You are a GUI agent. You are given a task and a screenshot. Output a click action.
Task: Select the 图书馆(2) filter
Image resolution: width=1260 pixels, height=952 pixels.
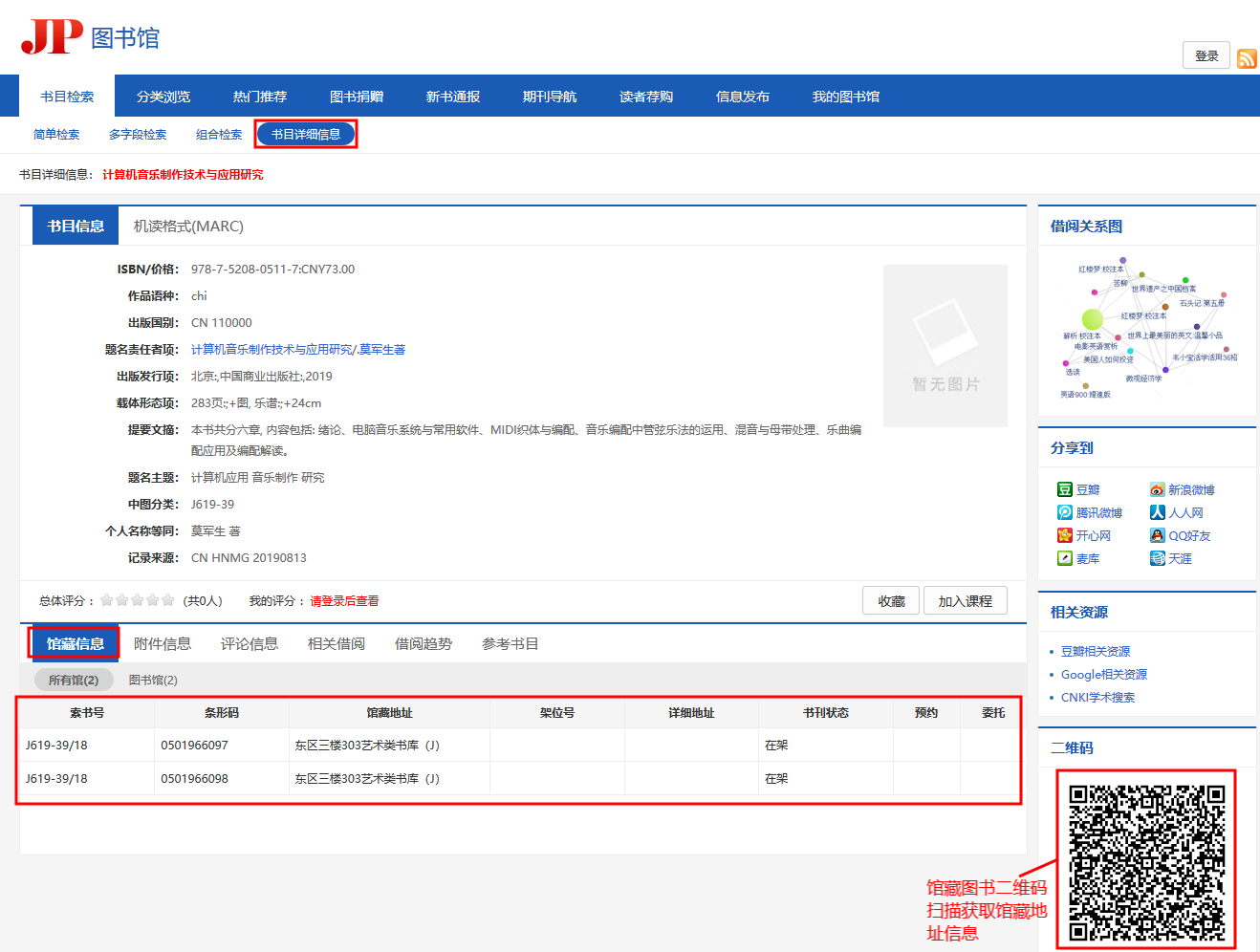(x=153, y=681)
